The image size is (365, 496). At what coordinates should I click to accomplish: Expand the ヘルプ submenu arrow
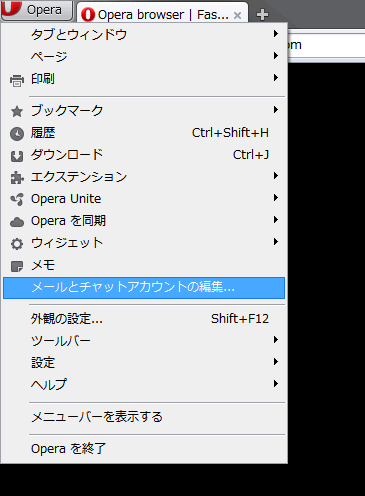(276, 384)
